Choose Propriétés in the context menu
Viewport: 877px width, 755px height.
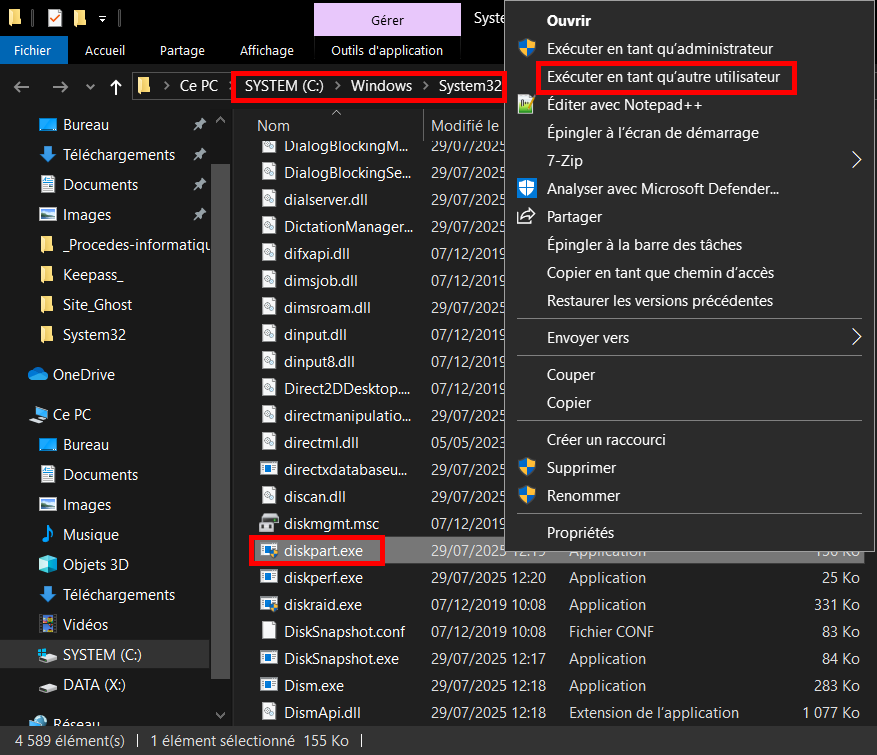click(x=580, y=533)
